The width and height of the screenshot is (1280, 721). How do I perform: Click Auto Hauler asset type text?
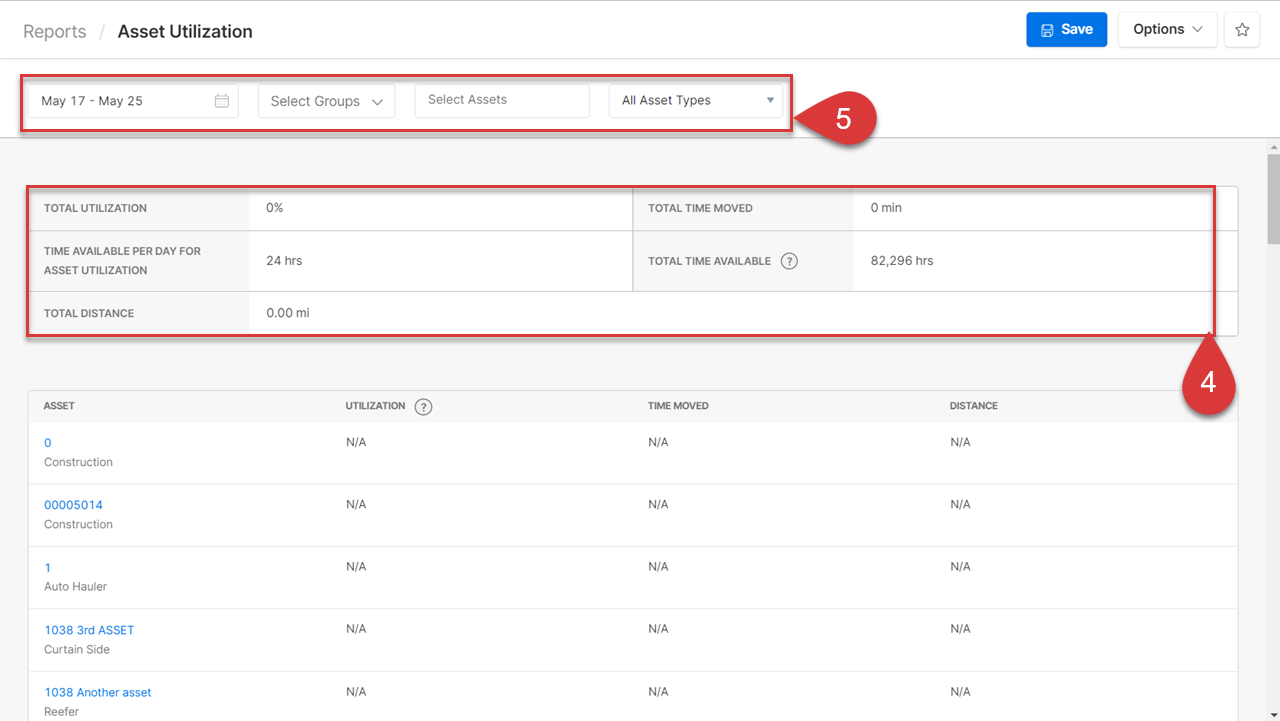click(x=75, y=587)
